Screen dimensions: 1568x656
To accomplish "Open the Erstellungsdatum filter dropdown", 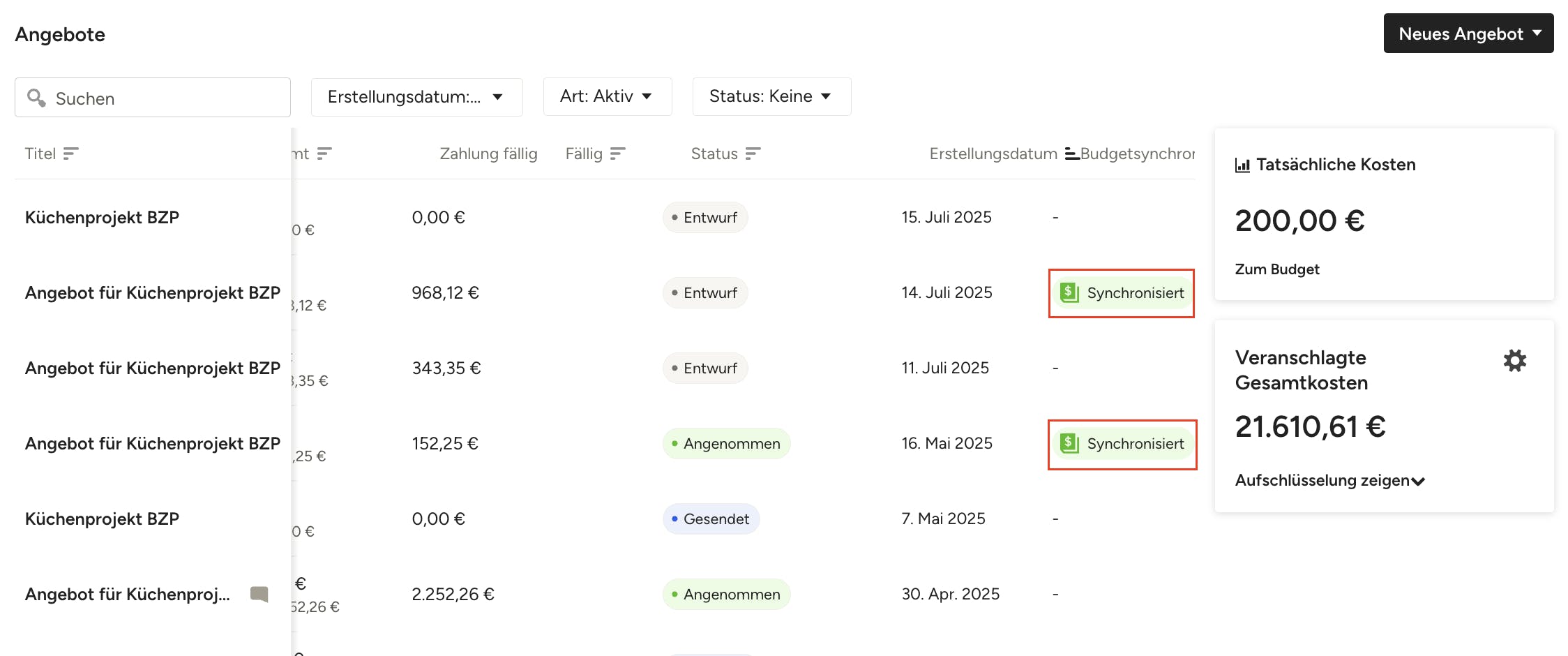I will click(416, 97).
